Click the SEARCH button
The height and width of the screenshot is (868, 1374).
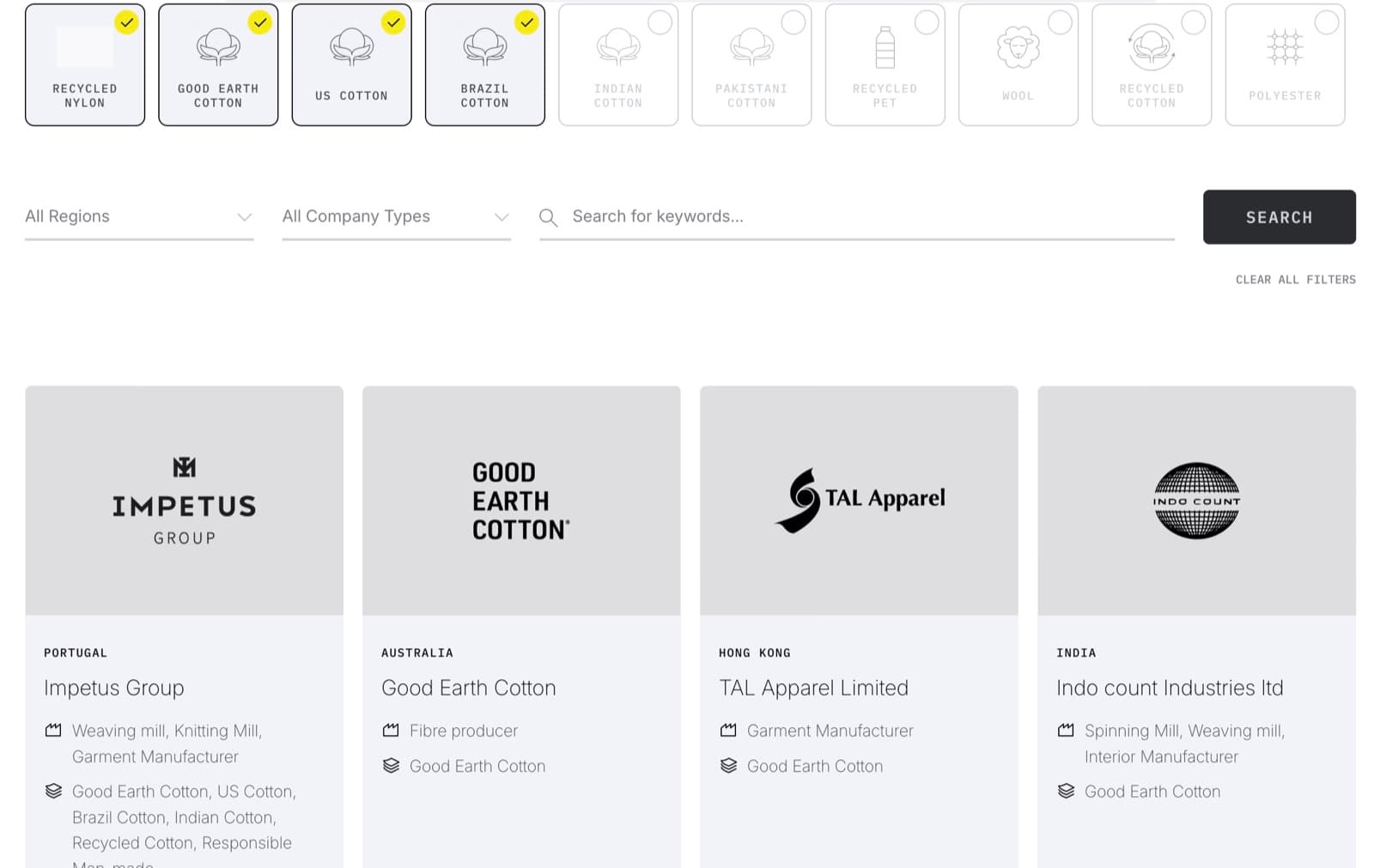click(x=1279, y=217)
